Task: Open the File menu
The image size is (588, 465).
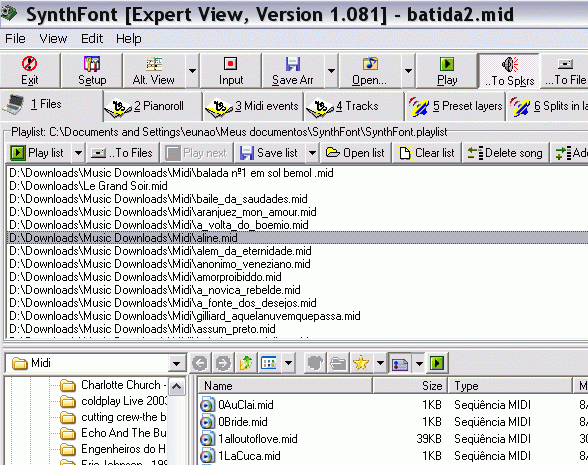Action: pos(15,39)
